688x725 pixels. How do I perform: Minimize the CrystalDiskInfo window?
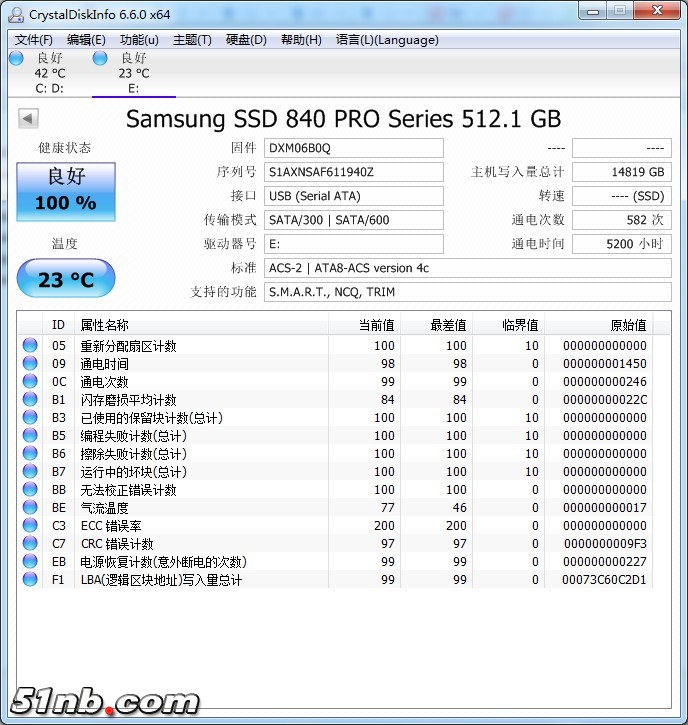coord(593,11)
